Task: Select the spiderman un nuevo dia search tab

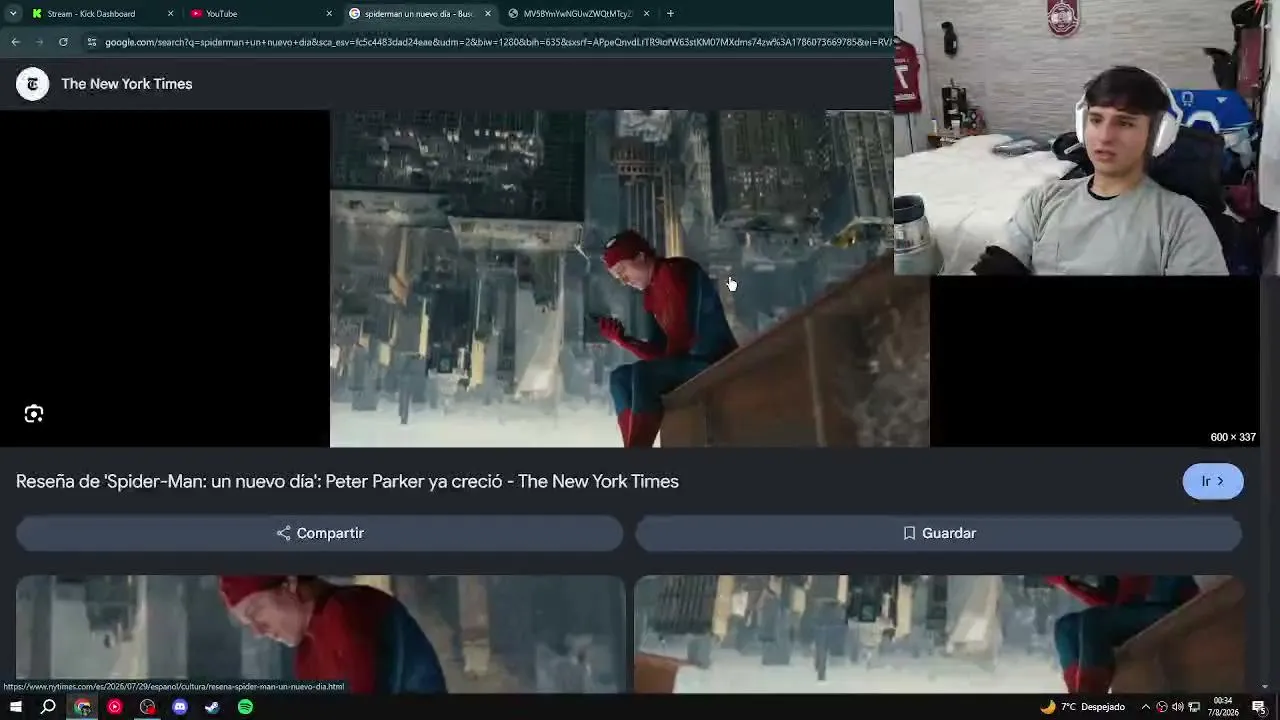Action: coord(420,14)
